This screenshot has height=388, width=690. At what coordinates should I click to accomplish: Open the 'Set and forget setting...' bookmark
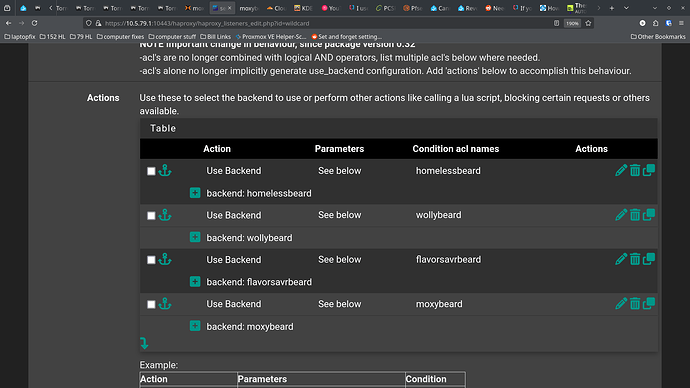pyautogui.click(x=347, y=37)
